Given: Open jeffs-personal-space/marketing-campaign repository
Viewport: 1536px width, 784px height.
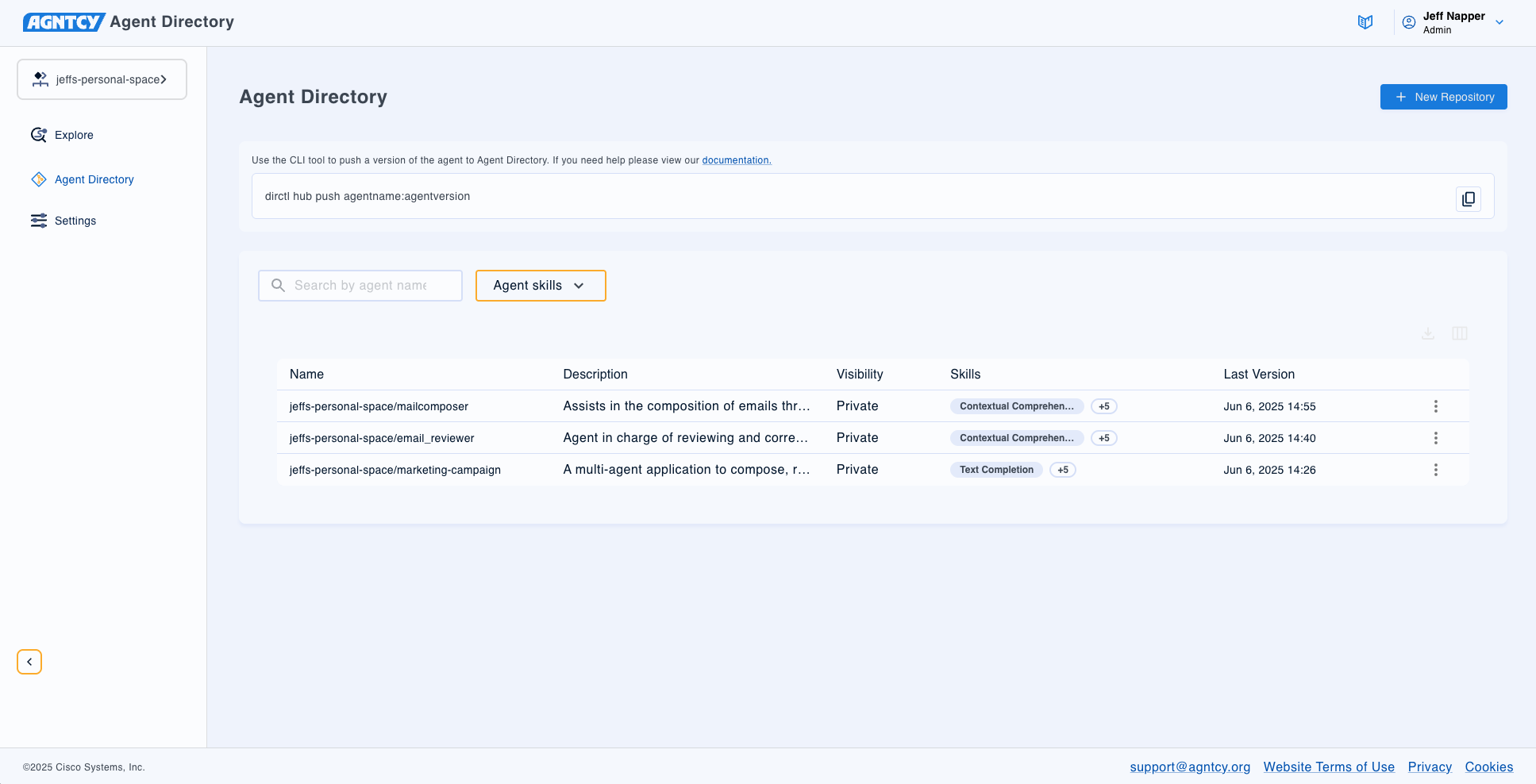Looking at the screenshot, I should click(x=395, y=470).
